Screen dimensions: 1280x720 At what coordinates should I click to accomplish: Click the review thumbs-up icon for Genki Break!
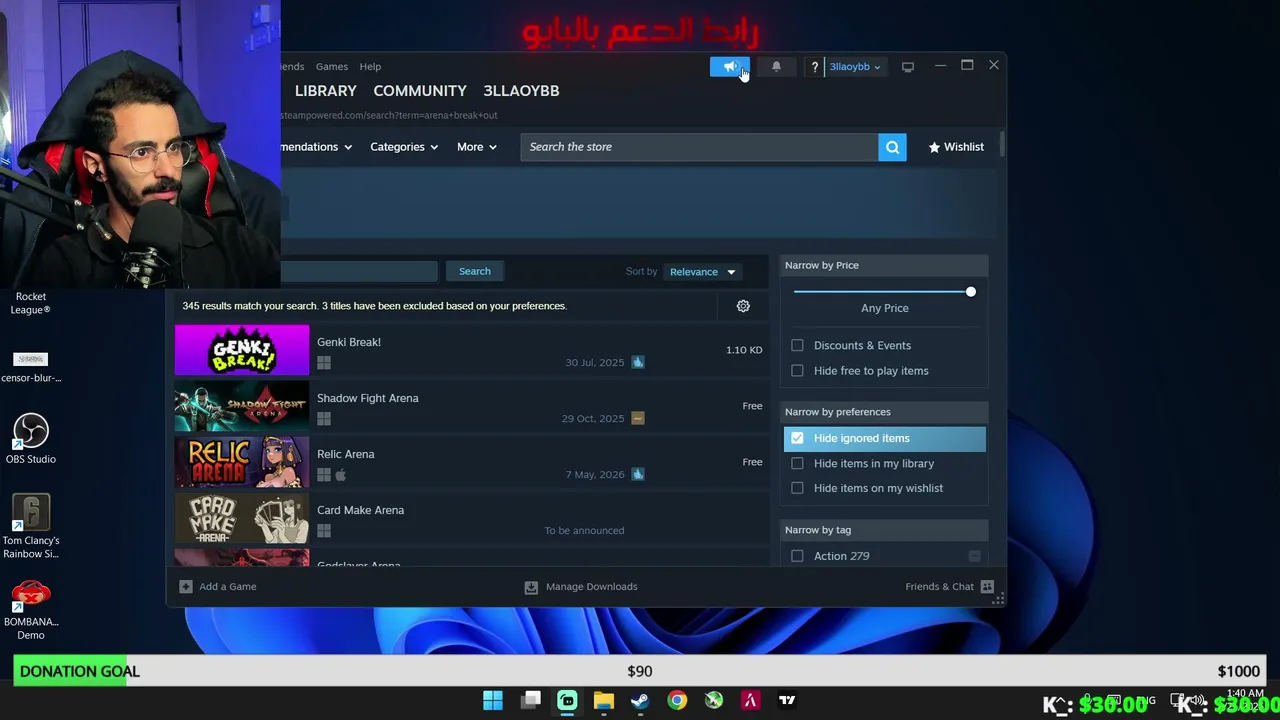pyautogui.click(x=638, y=362)
